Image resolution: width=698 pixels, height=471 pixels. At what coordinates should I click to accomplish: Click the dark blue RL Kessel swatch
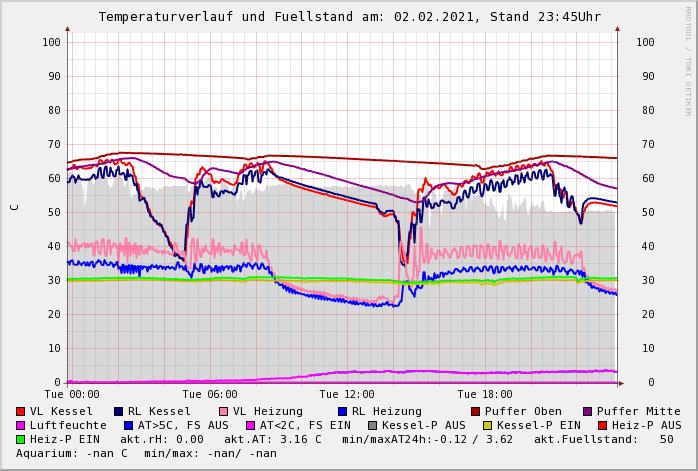click(119, 411)
